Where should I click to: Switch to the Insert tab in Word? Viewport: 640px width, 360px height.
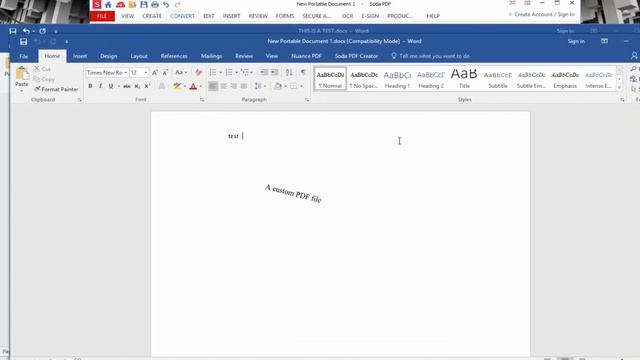80,56
